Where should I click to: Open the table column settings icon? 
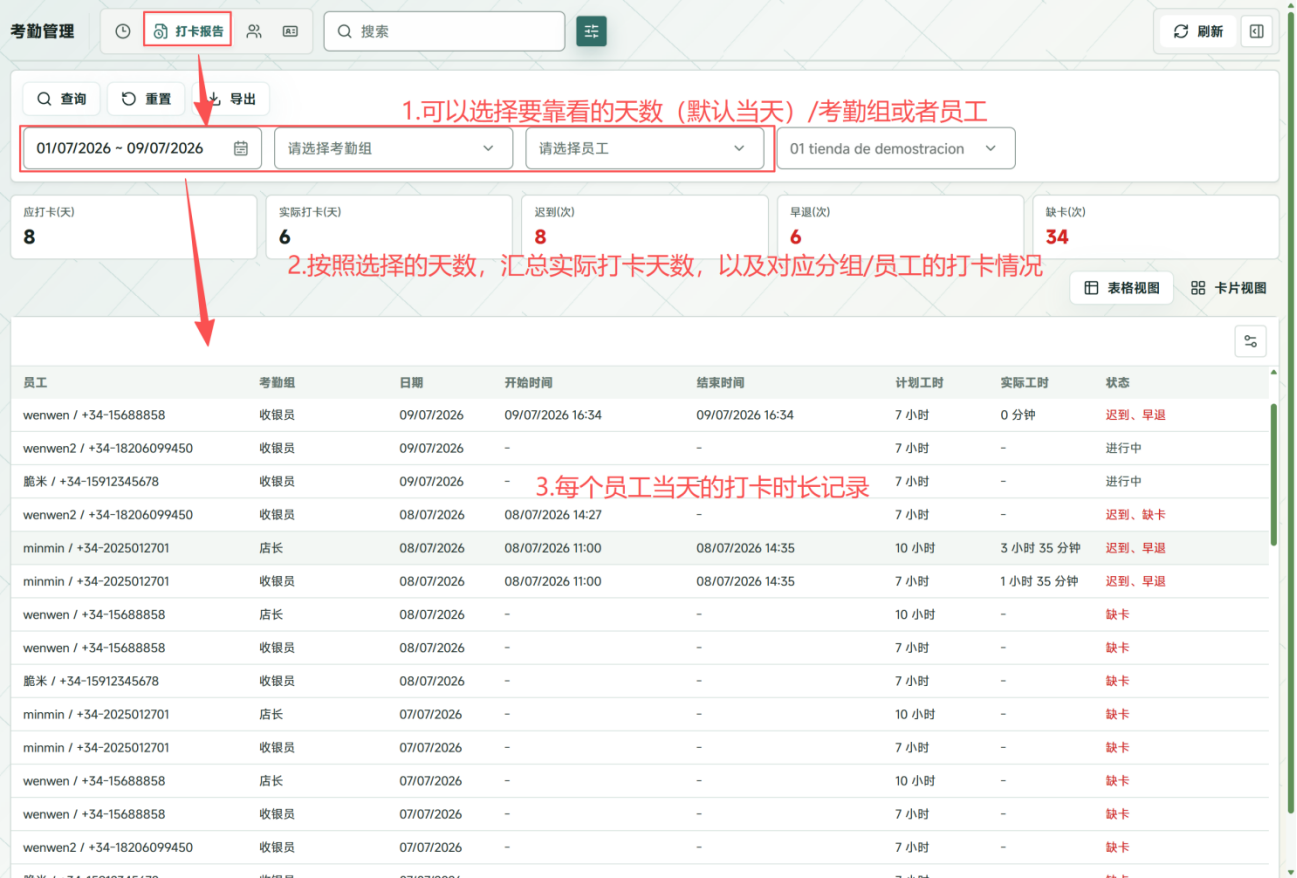pyautogui.click(x=1251, y=342)
